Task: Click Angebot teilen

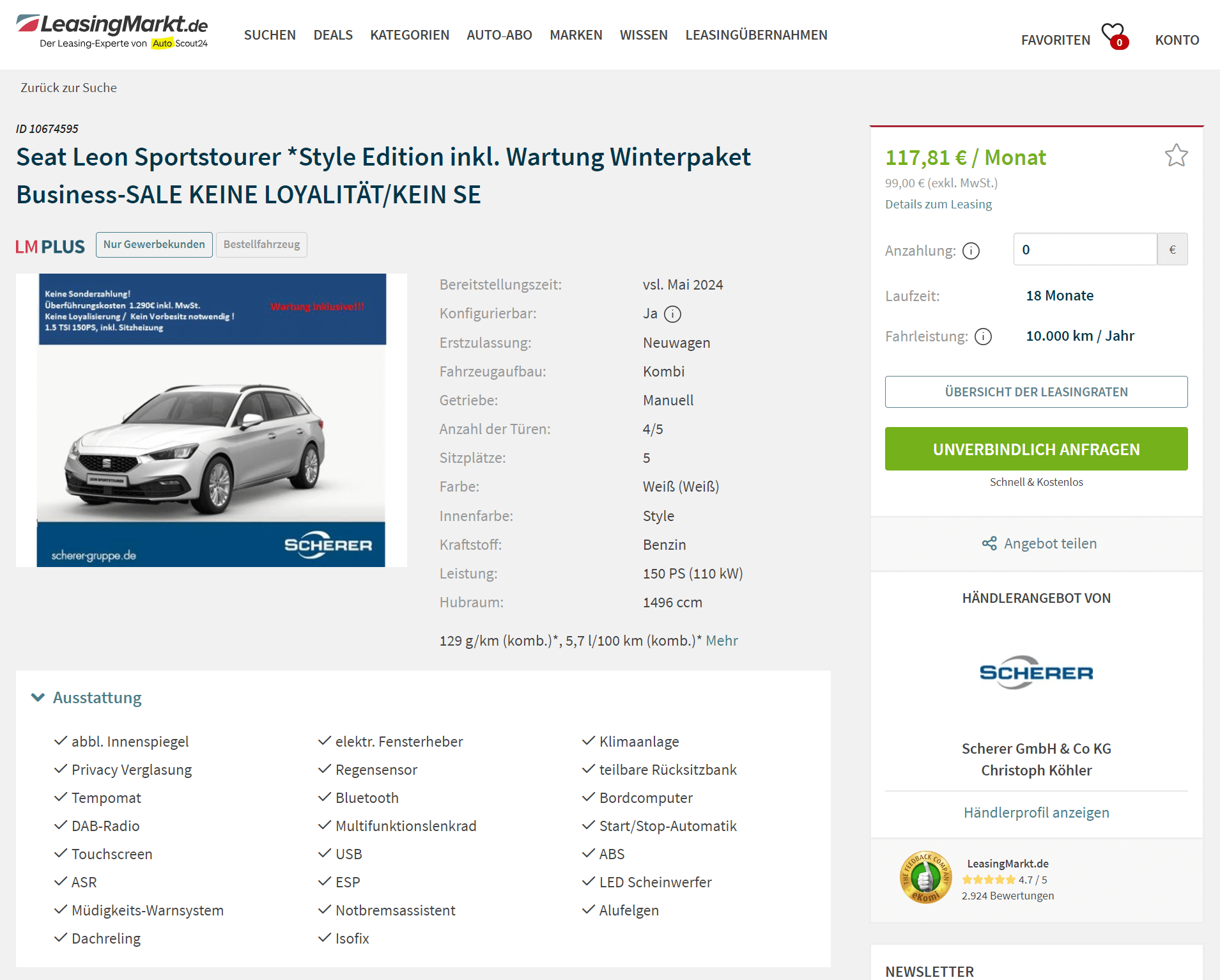Action: [1050, 543]
